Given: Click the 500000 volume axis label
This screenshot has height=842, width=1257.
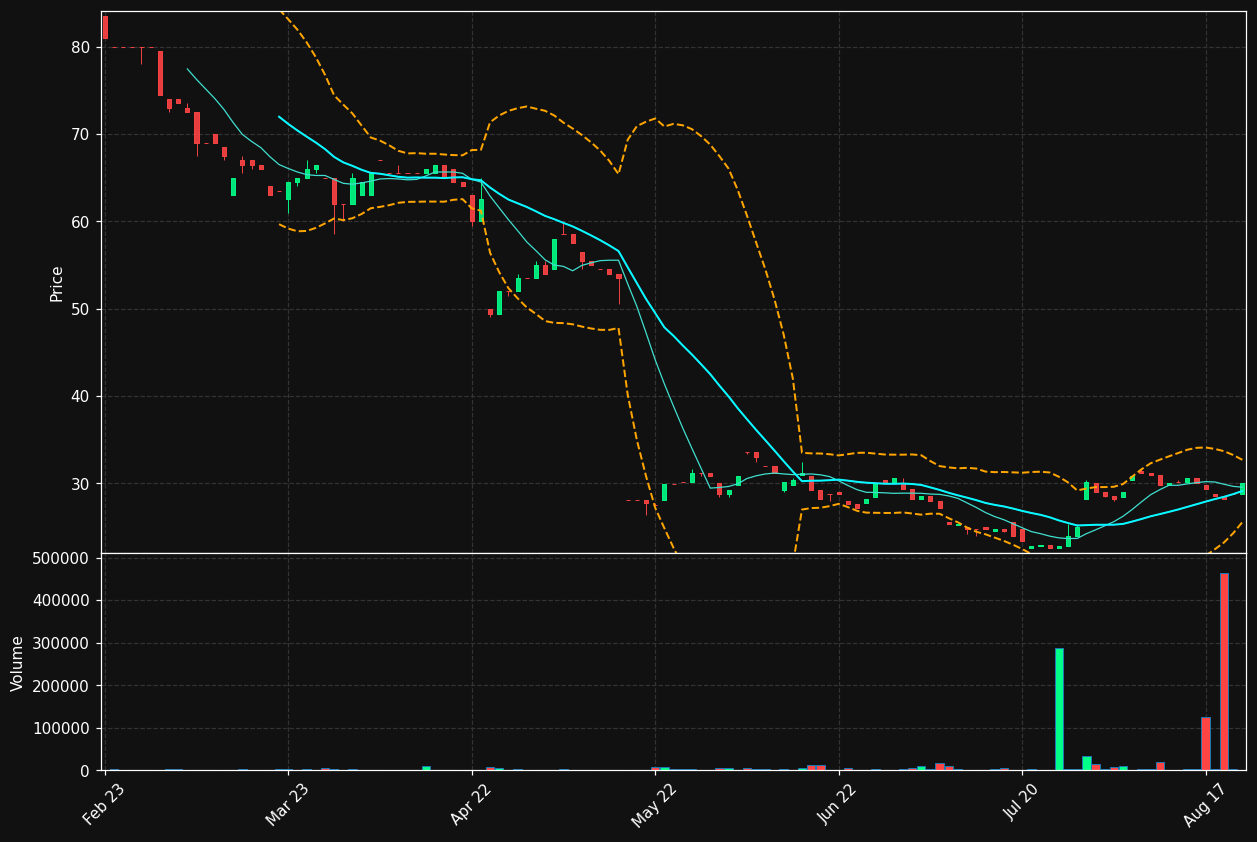Looking at the screenshot, I should [61, 558].
